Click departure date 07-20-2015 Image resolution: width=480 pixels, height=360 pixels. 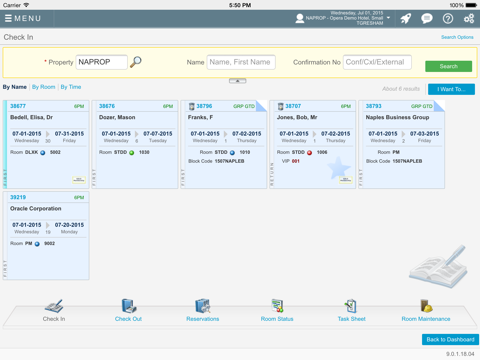pos(69,225)
